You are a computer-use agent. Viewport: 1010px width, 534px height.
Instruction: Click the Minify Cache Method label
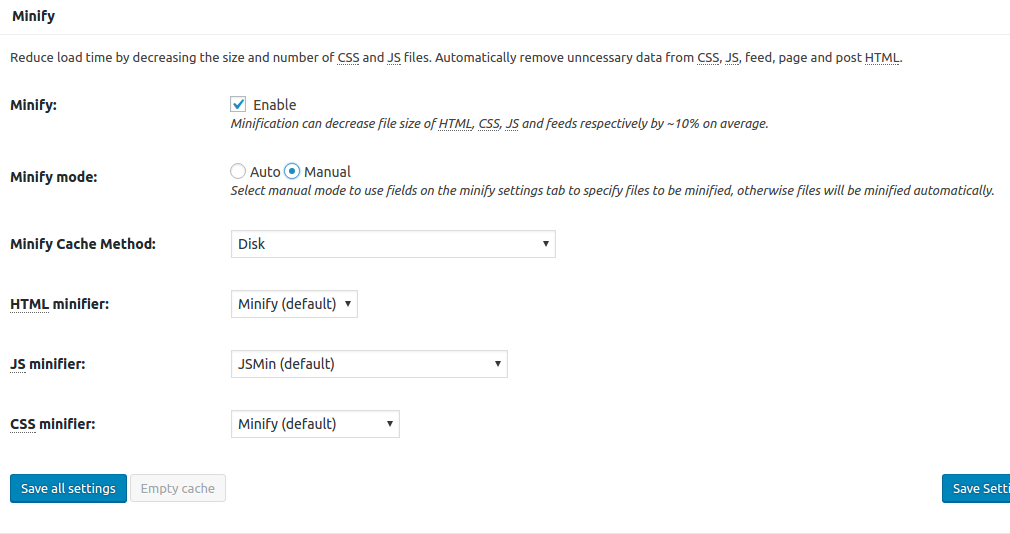[83, 244]
